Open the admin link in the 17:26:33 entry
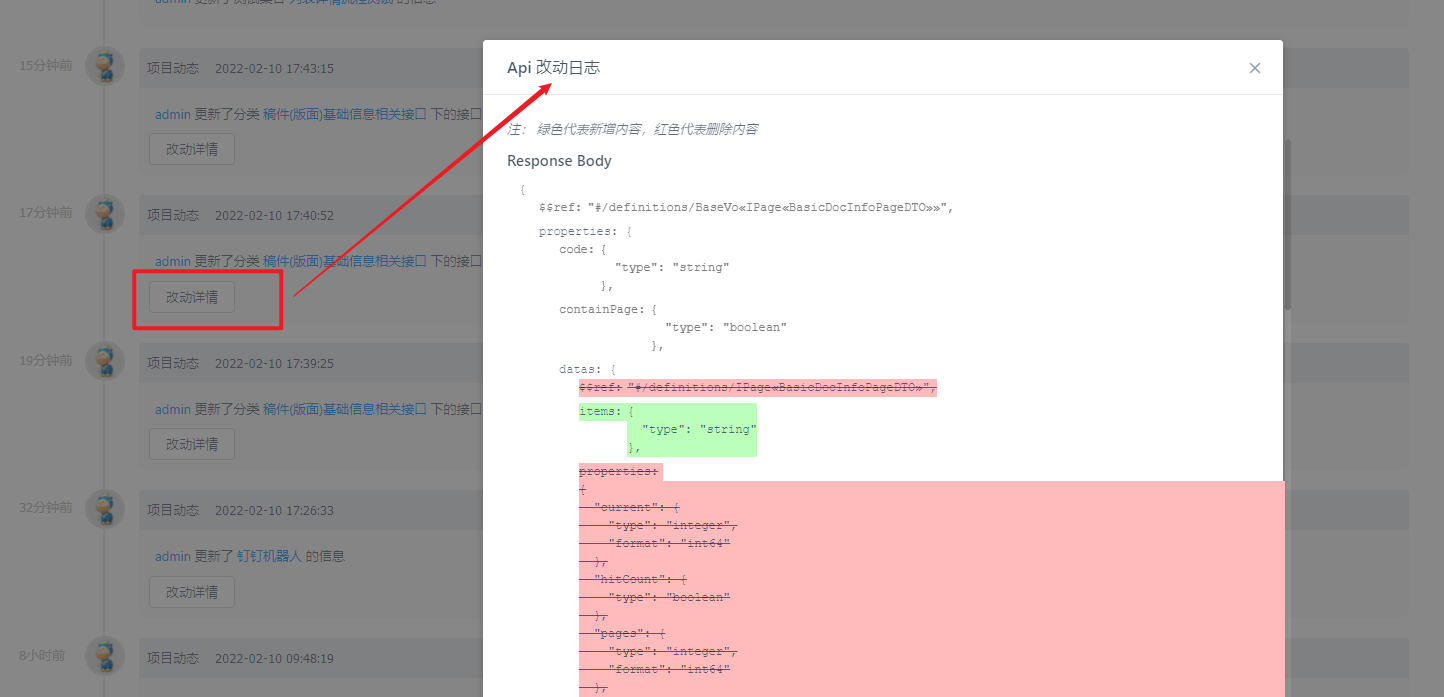The width and height of the screenshot is (1444, 697). click(172, 556)
